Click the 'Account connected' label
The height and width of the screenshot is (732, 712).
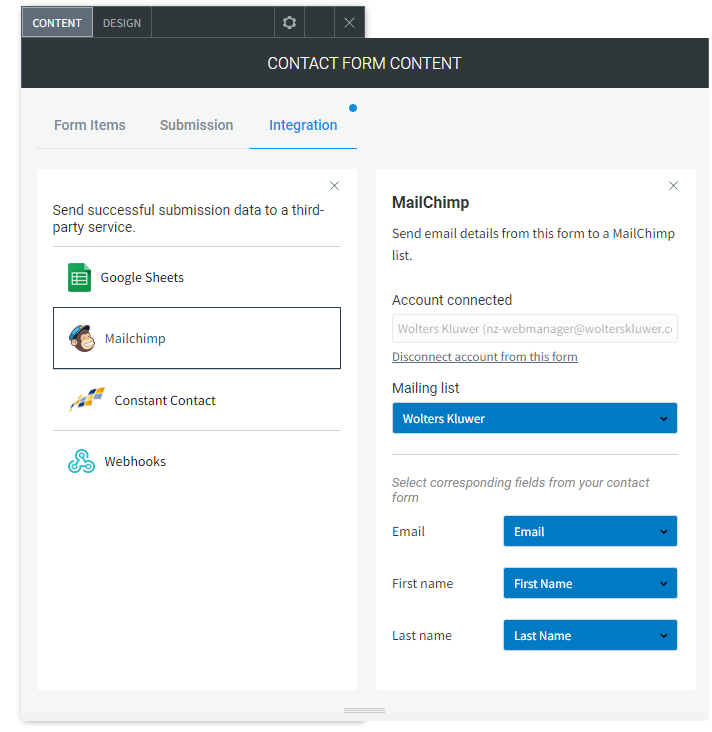(452, 300)
